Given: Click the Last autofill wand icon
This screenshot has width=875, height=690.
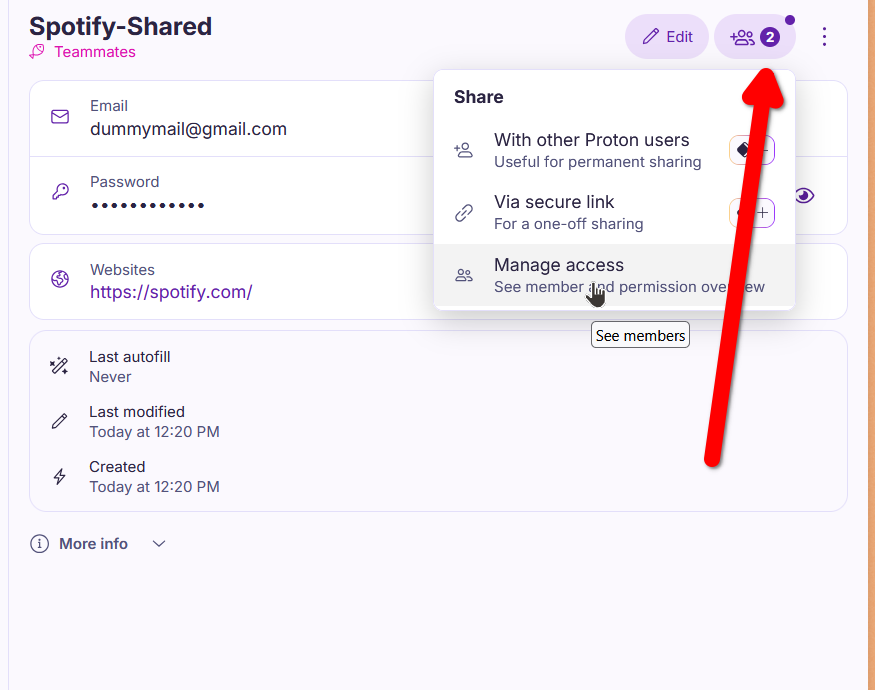Looking at the screenshot, I should coord(59,366).
